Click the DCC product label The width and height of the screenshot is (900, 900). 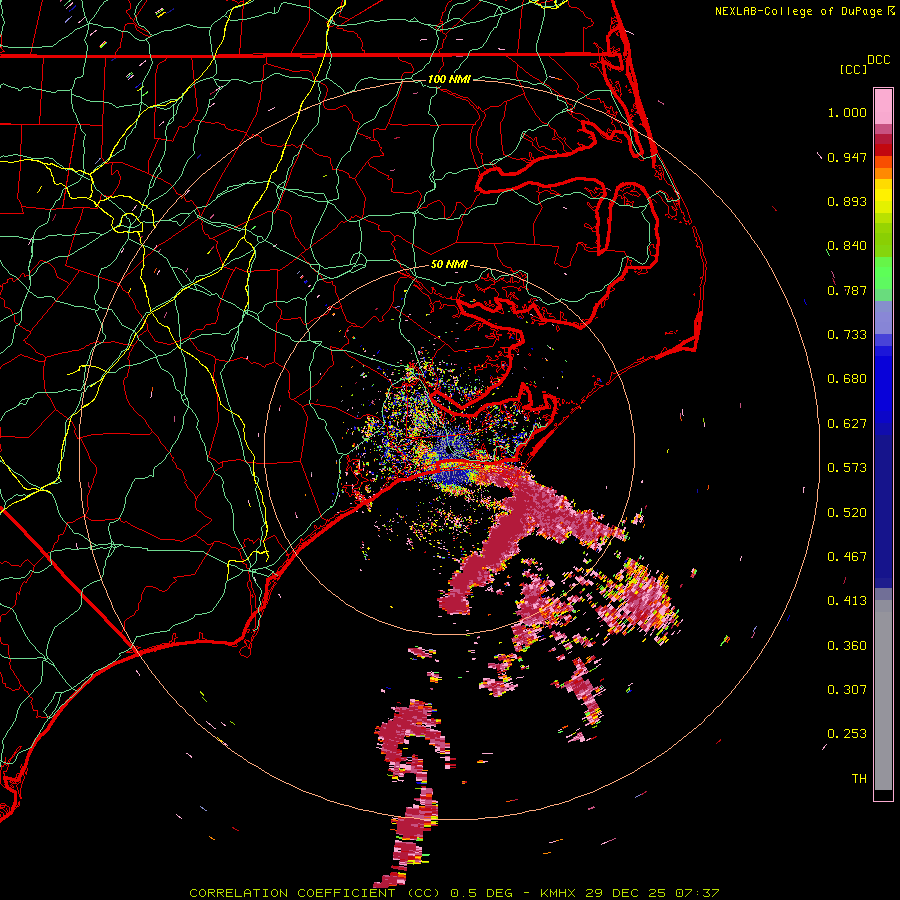coord(879,60)
